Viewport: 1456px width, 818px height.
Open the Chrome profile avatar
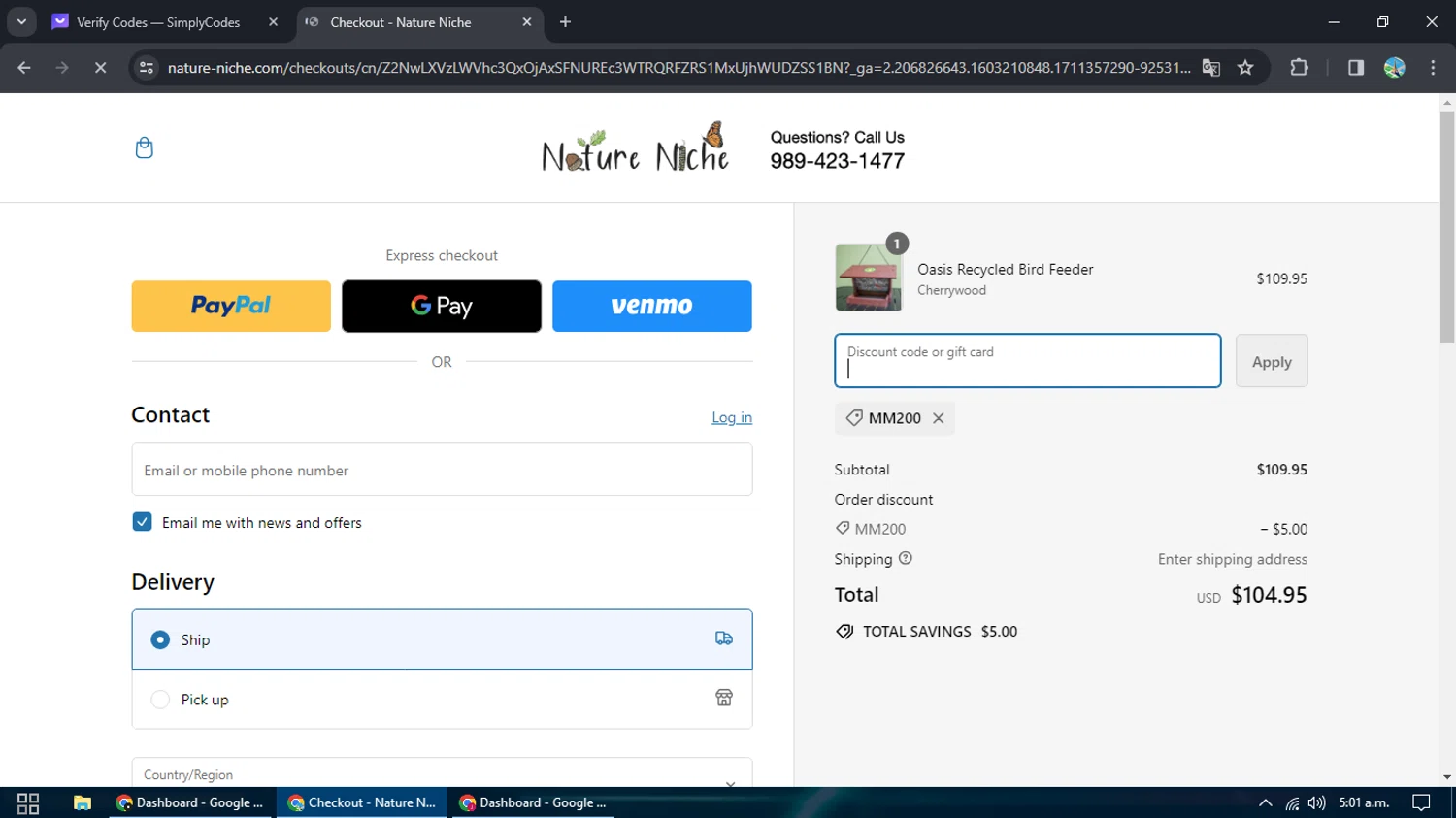tap(1395, 68)
